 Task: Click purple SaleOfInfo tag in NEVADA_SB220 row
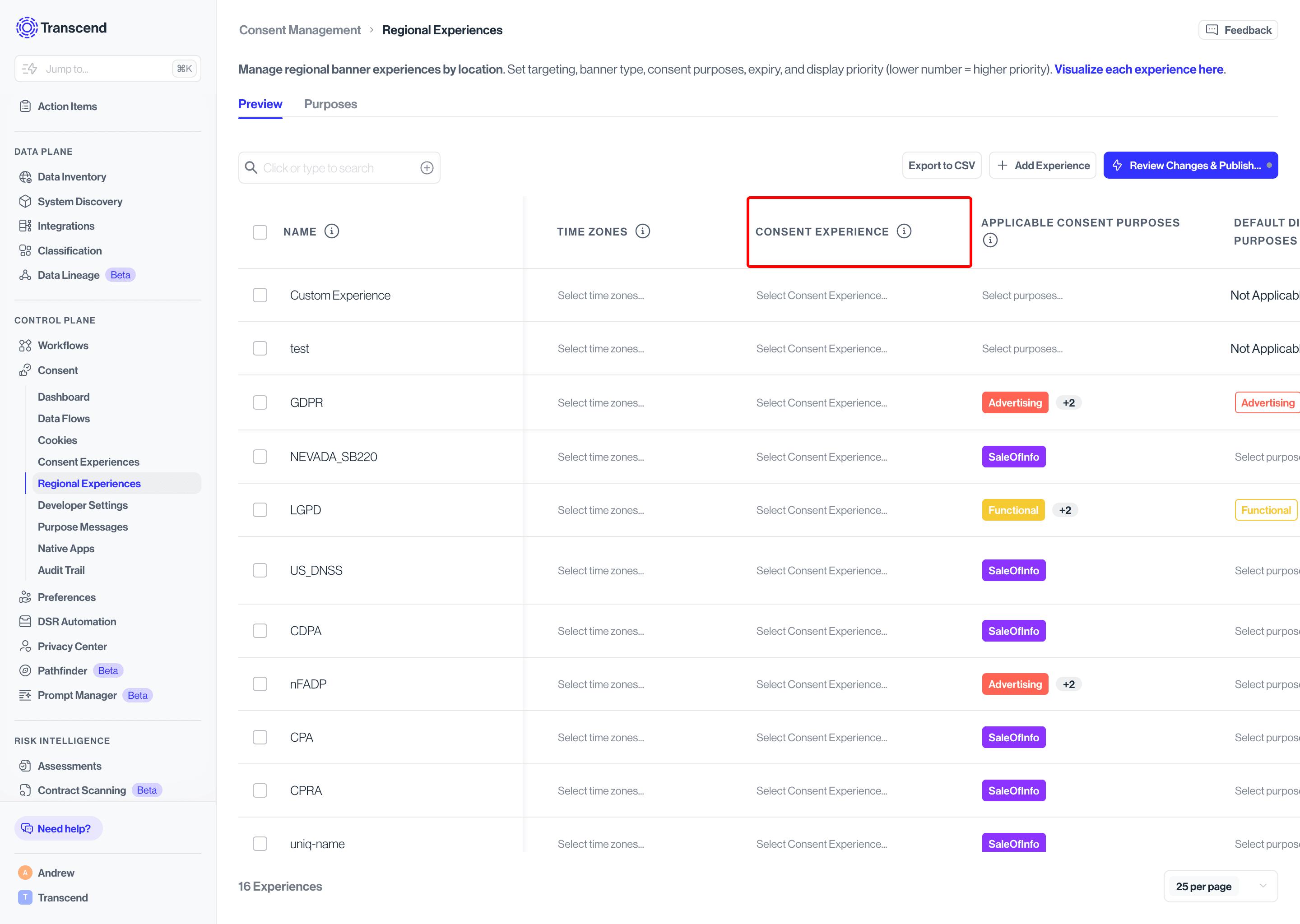(1014, 456)
